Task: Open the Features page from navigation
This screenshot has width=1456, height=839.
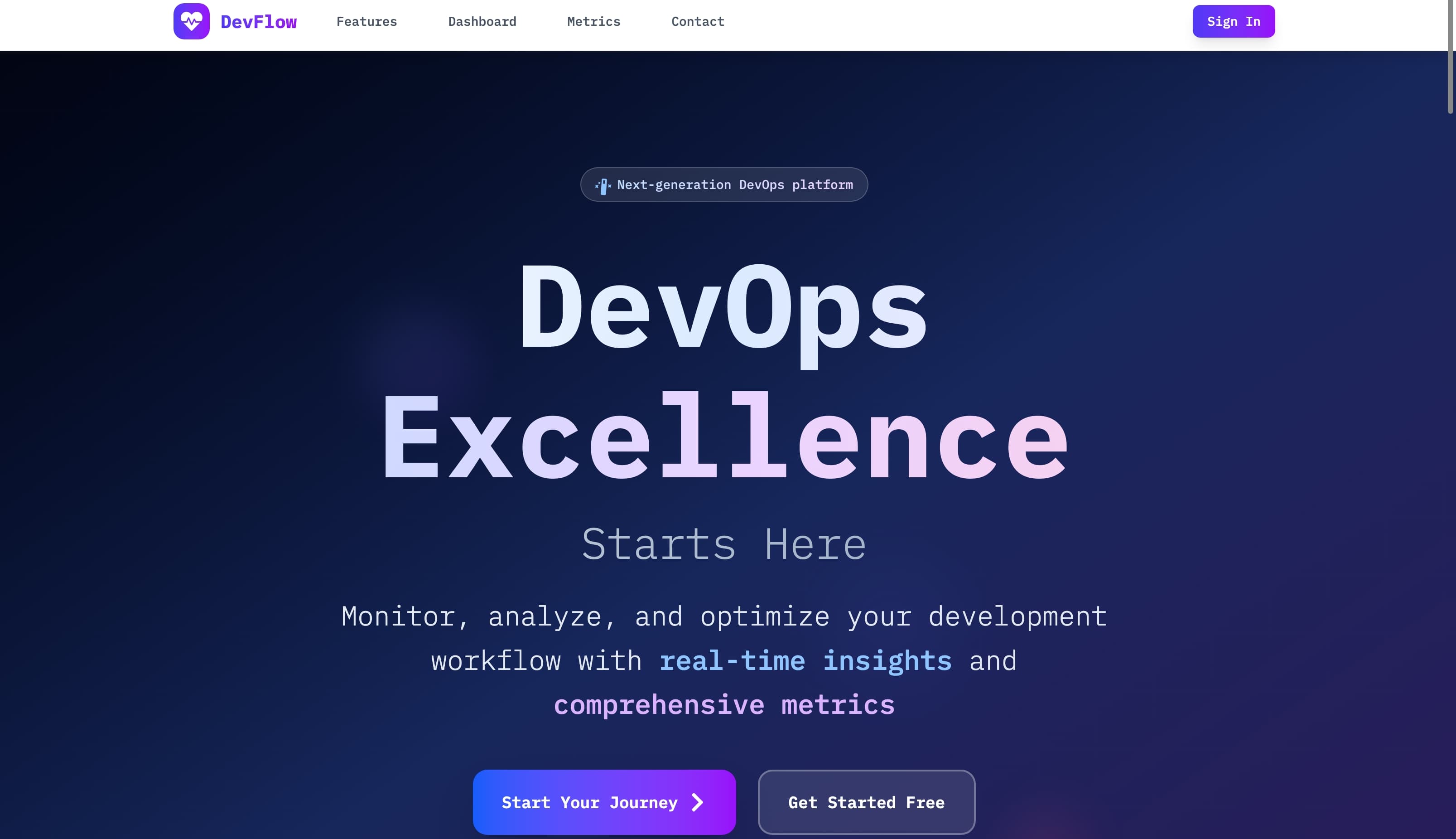Action: pyautogui.click(x=367, y=21)
